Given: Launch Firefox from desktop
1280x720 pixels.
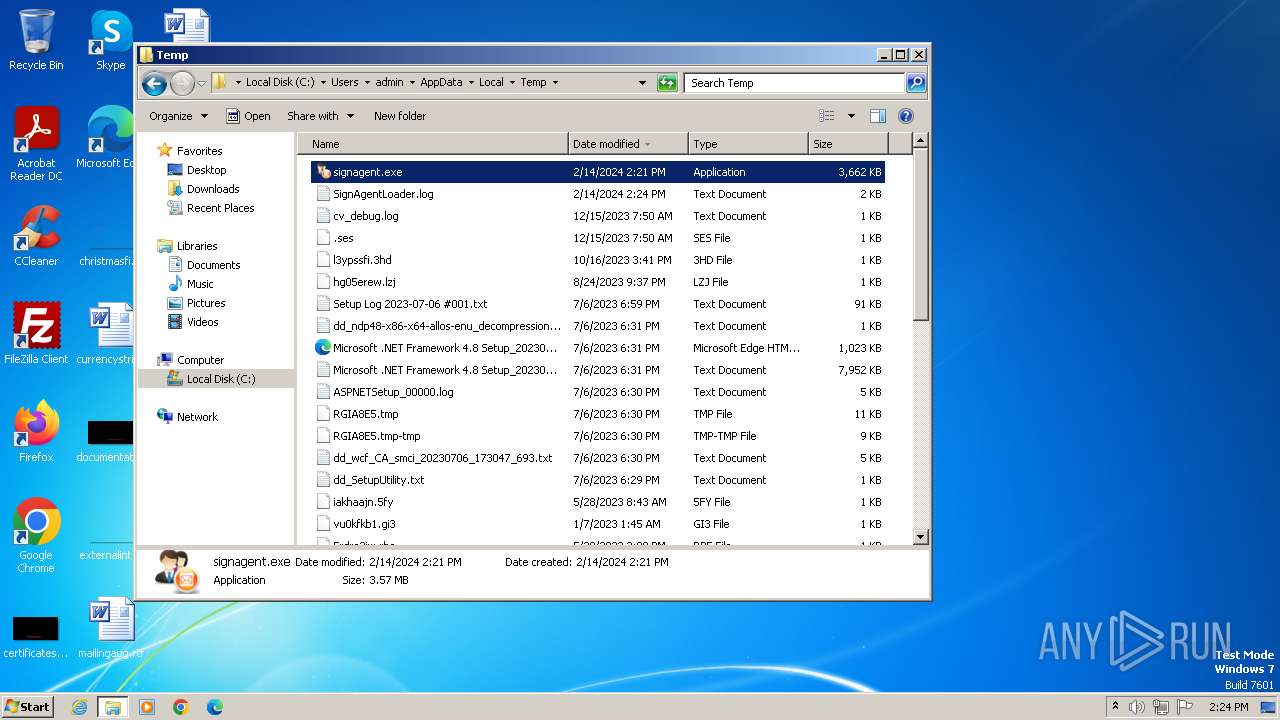Looking at the screenshot, I should coord(36,431).
